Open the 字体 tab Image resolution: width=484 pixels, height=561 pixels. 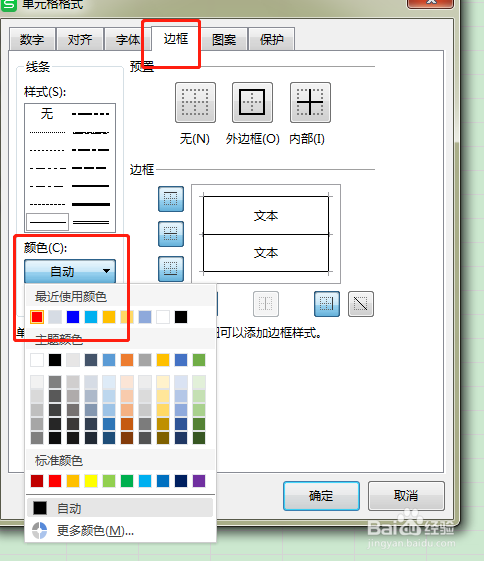tap(128, 39)
